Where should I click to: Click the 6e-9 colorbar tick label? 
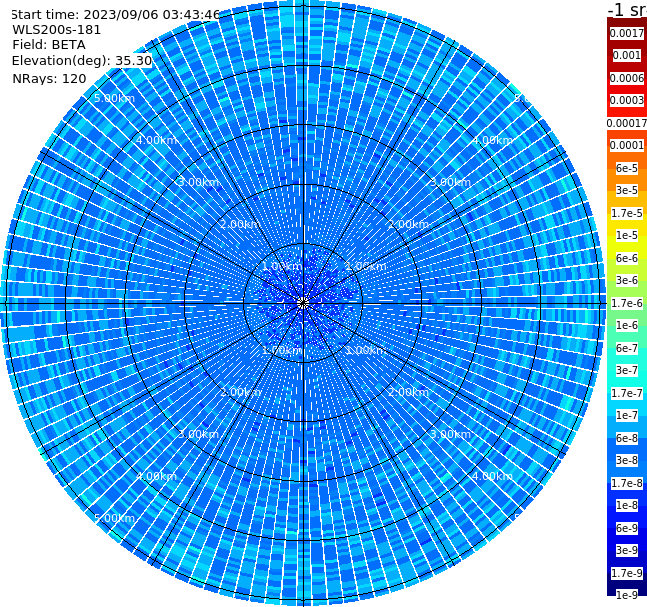[626, 528]
